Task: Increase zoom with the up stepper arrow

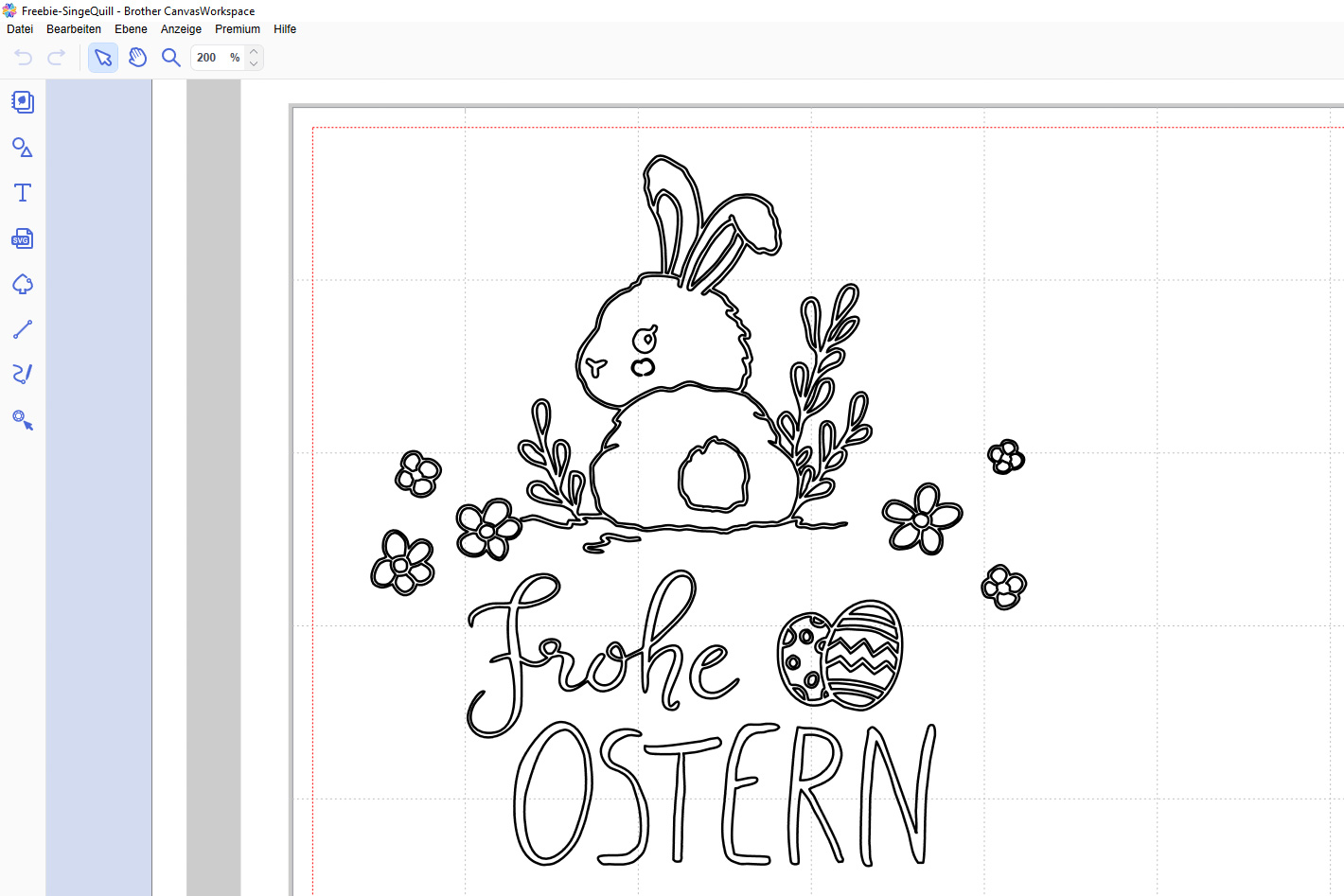Action: click(254, 52)
